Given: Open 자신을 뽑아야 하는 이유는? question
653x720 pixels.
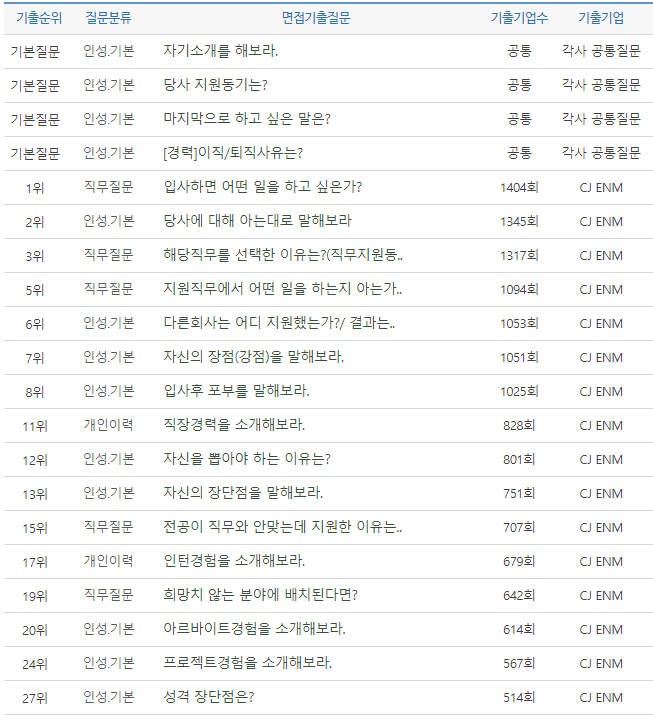Looking at the screenshot, I should [247, 459].
